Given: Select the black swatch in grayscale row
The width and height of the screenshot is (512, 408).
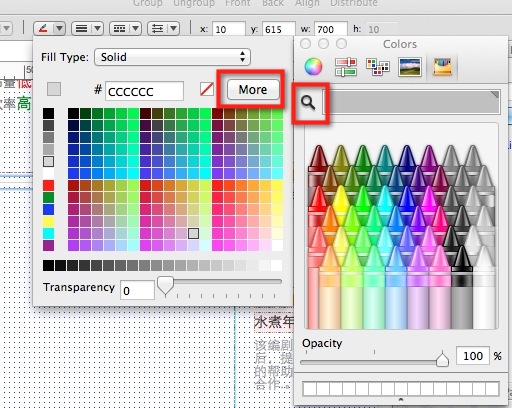Looking at the screenshot, I should coord(48,265).
